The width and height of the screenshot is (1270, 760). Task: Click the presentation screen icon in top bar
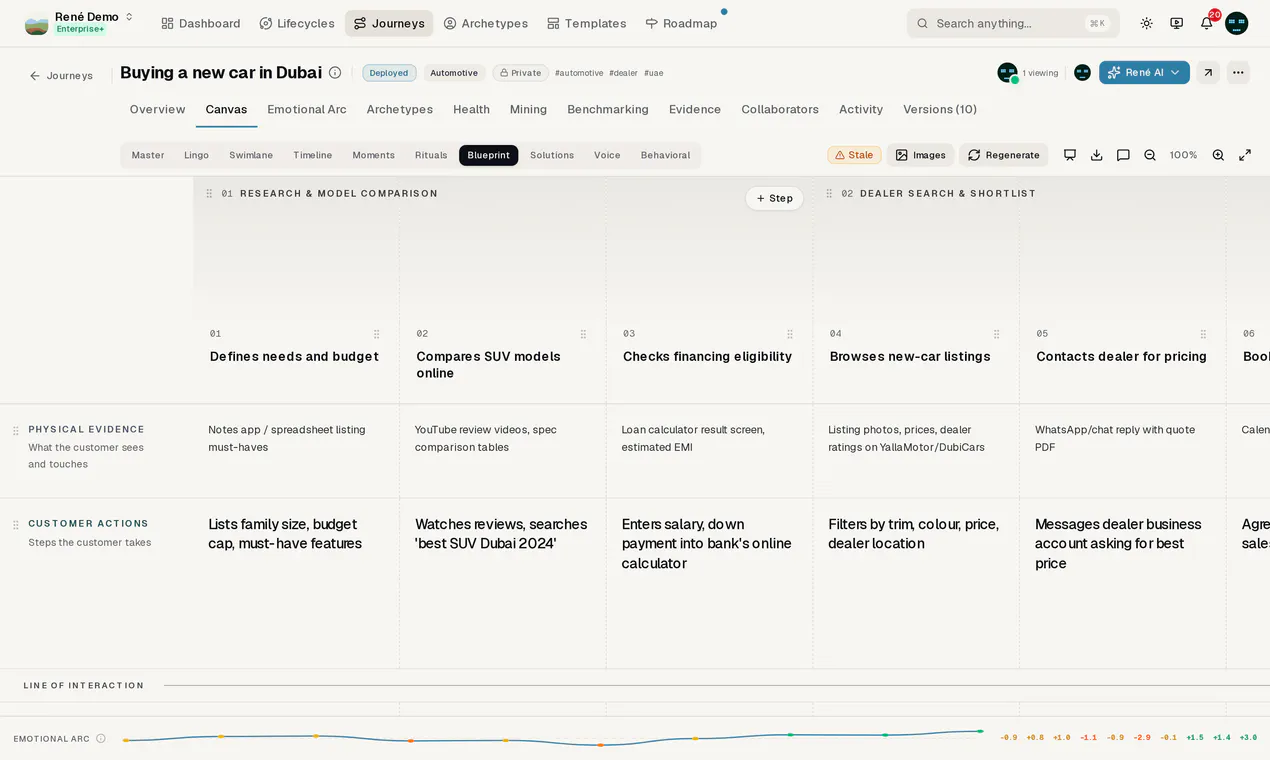[x=1176, y=23]
